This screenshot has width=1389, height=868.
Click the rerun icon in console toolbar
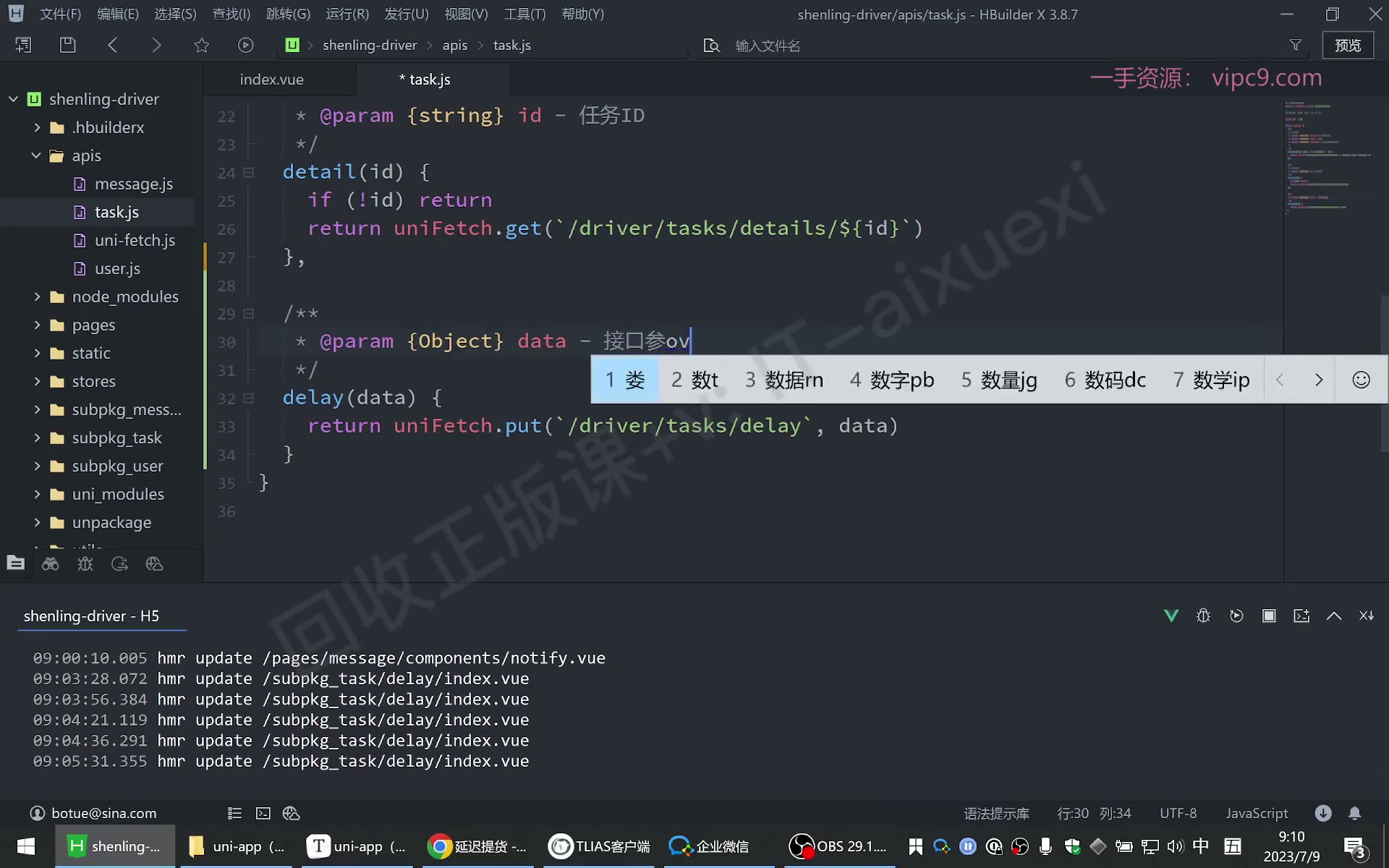(1236, 616)
